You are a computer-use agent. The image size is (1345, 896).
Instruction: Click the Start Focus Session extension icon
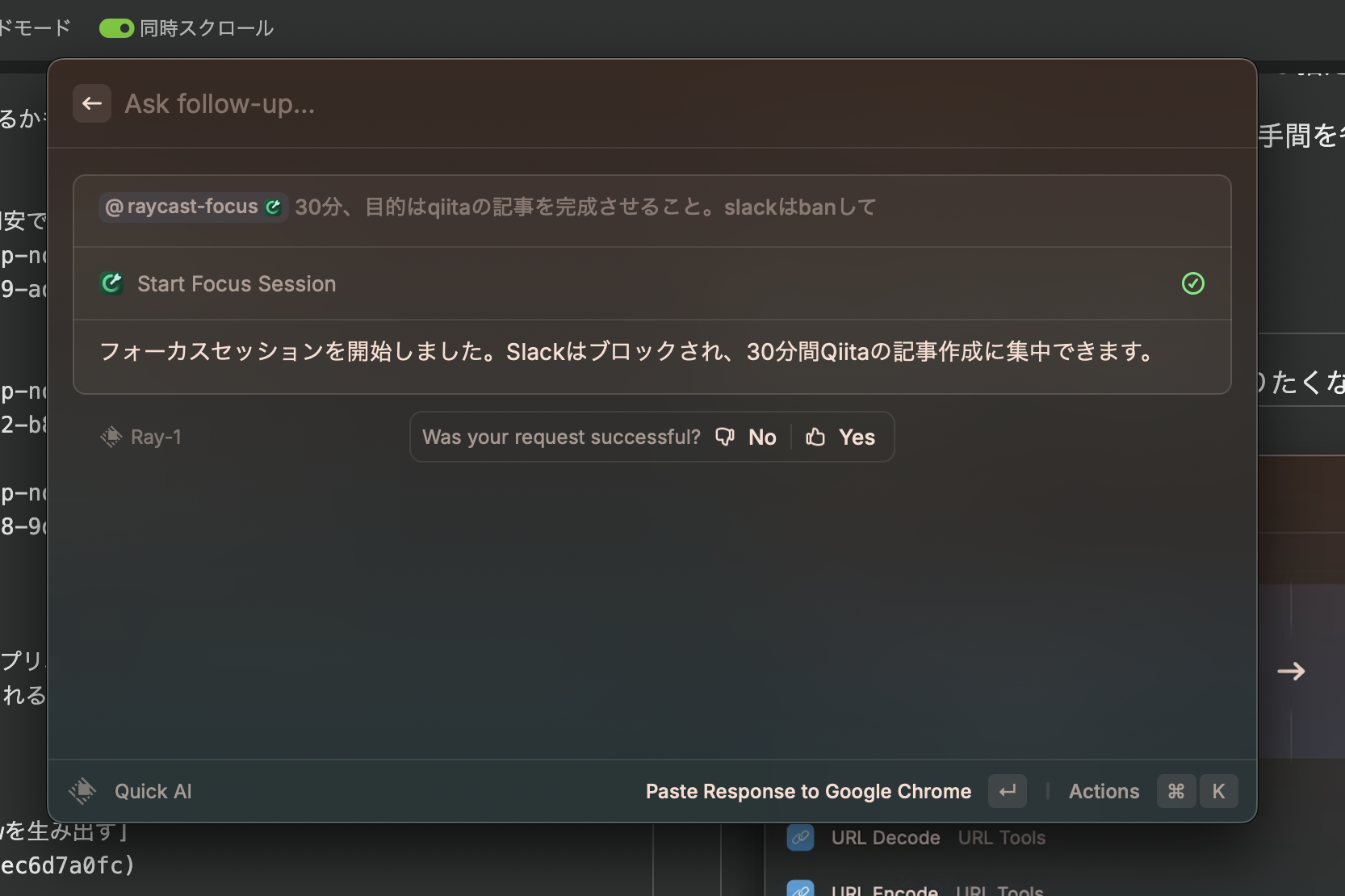tap(111, 283)
